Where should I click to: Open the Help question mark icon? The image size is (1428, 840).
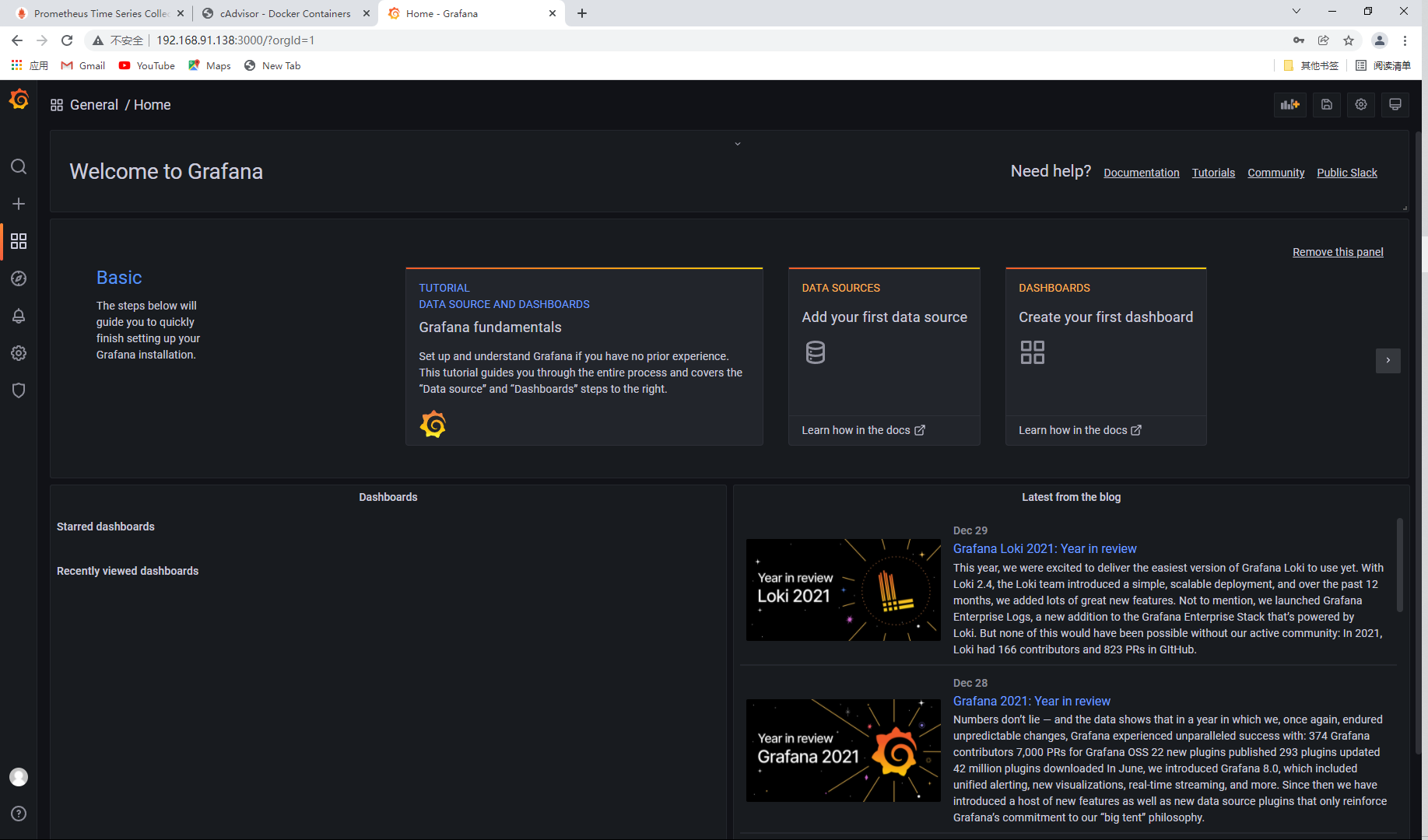pos(19,814)
